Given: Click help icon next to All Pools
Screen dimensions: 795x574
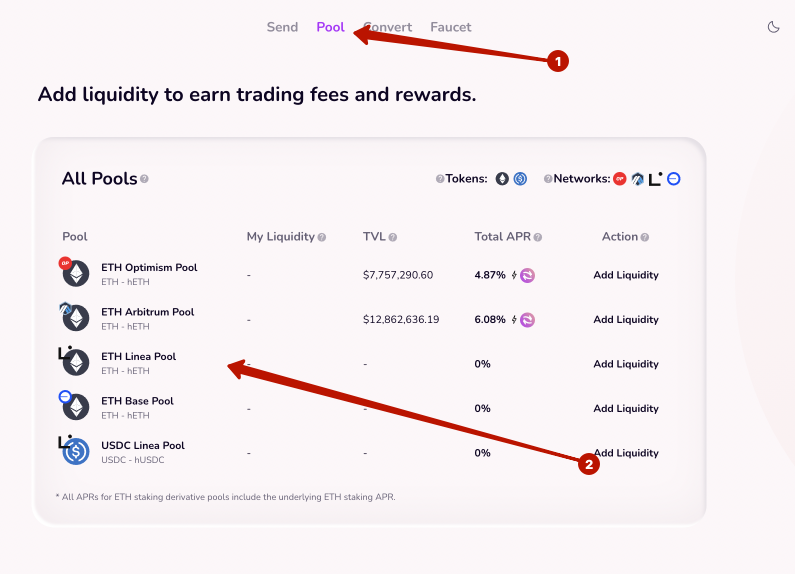Looking at the screenshot, I should coord(145,179).
